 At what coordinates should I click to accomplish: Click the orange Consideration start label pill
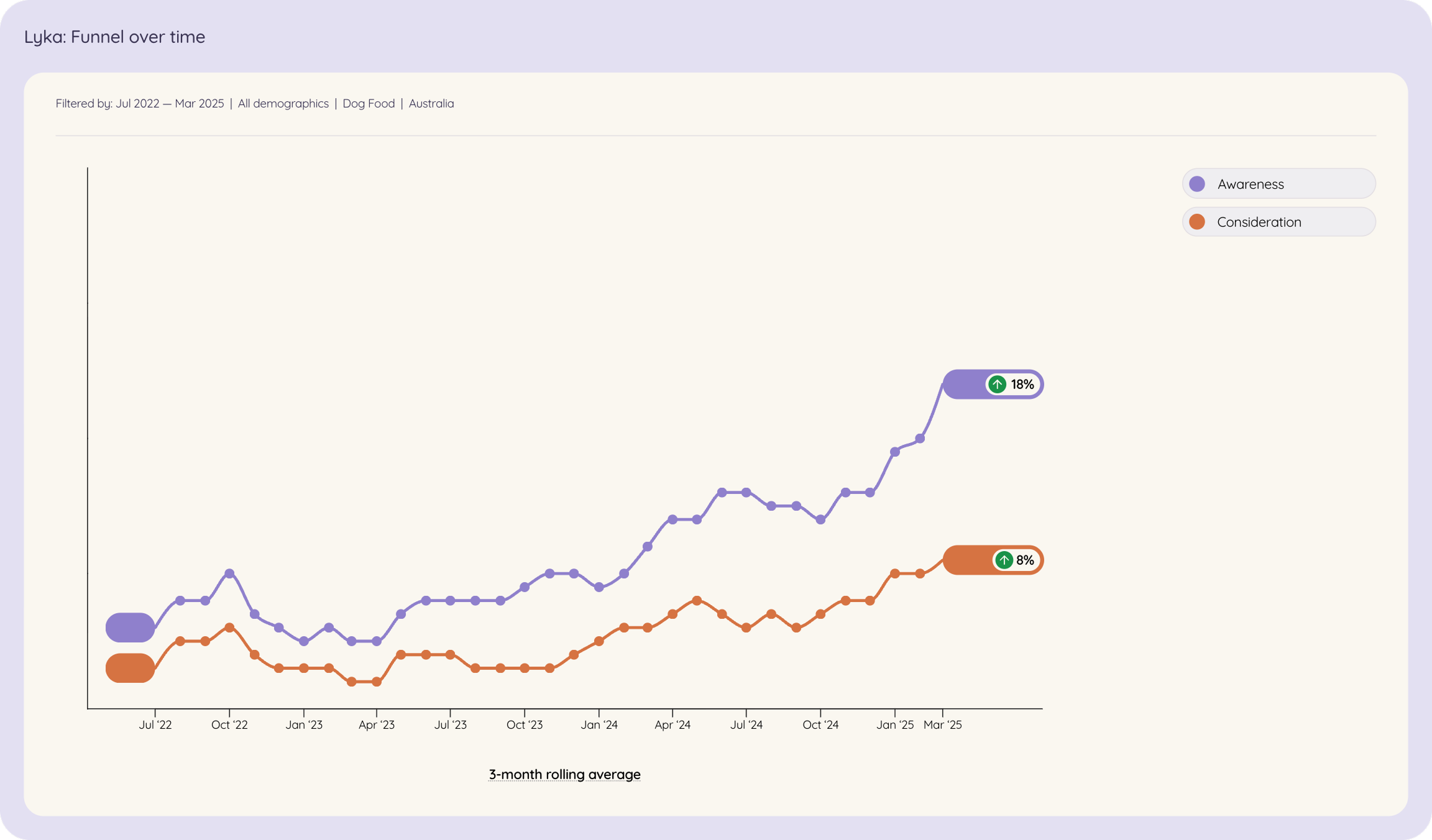130,668
